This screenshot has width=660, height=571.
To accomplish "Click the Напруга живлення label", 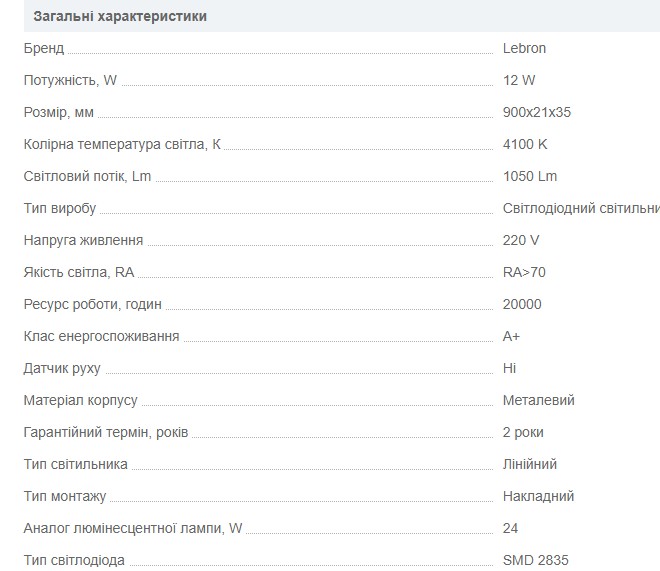I will tap(83, 240).
